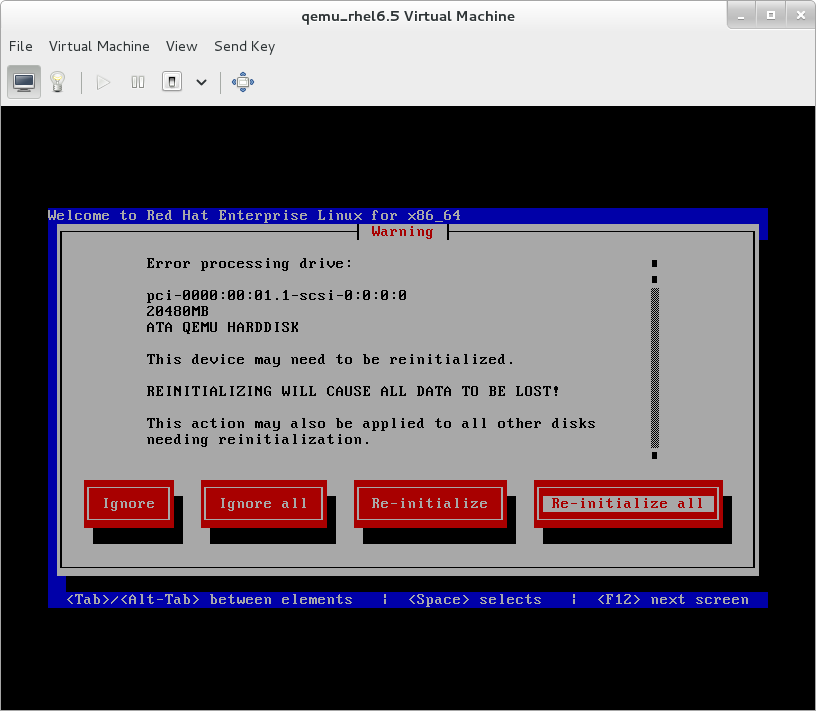The image size is (816, 711).
Task: Minimize the virtual machine window
Action: 741,16
